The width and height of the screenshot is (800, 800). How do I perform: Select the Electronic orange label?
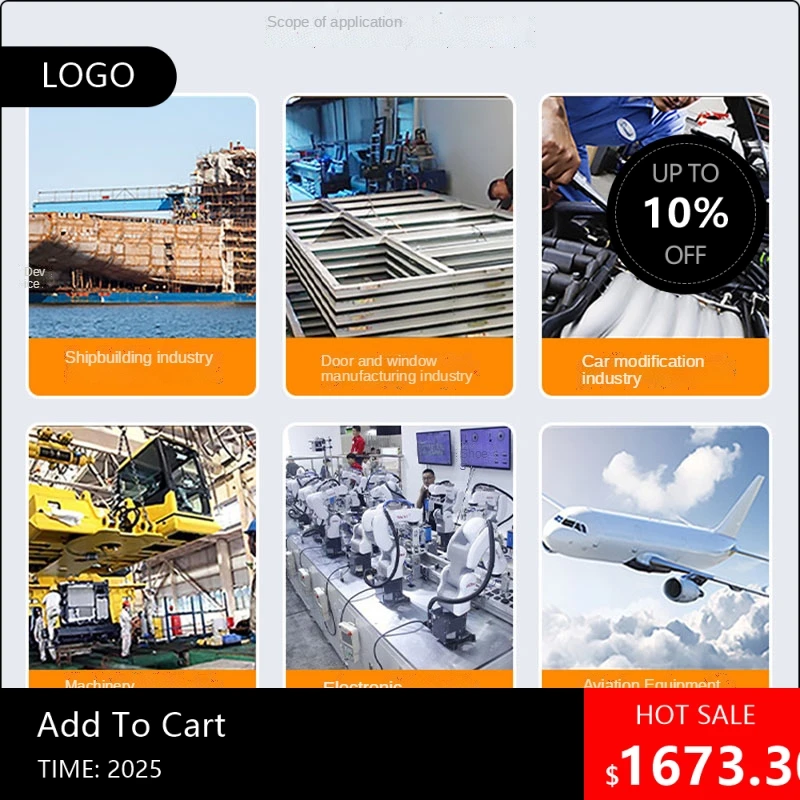pos(399,679)
